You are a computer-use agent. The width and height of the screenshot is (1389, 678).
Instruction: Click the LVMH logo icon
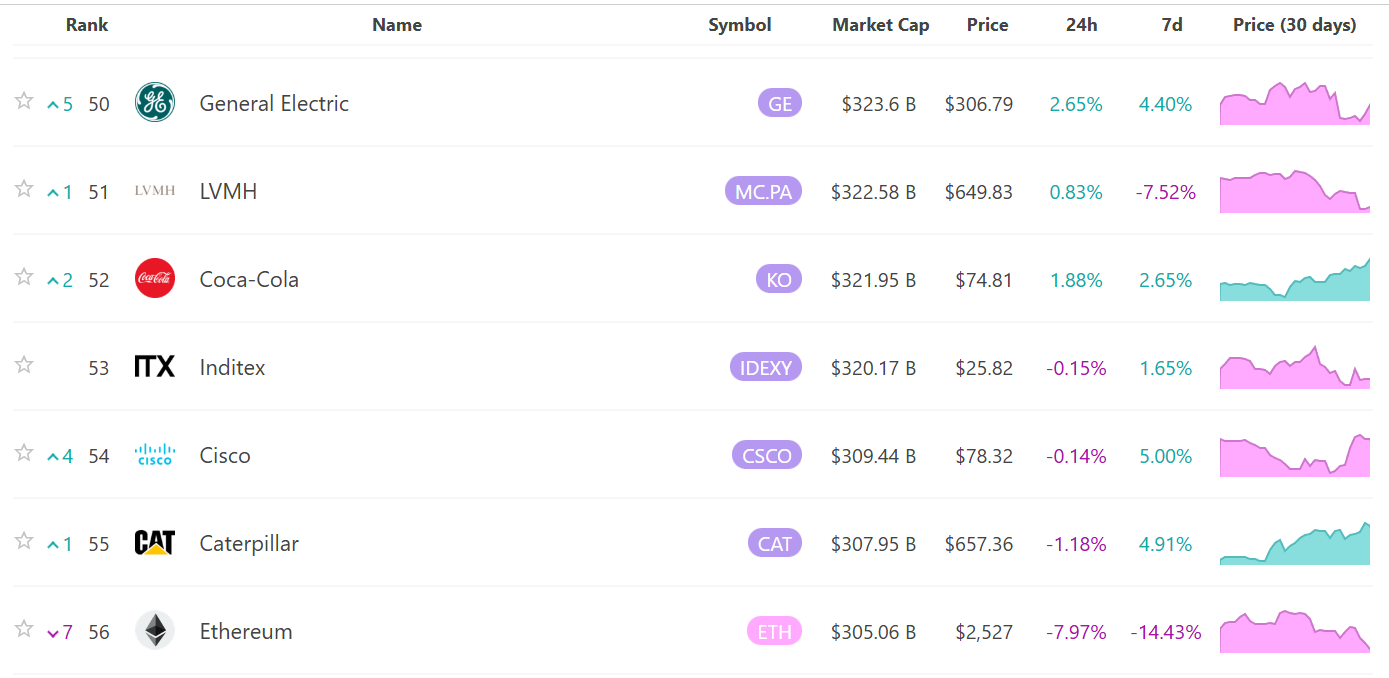(x=155, y=191)
